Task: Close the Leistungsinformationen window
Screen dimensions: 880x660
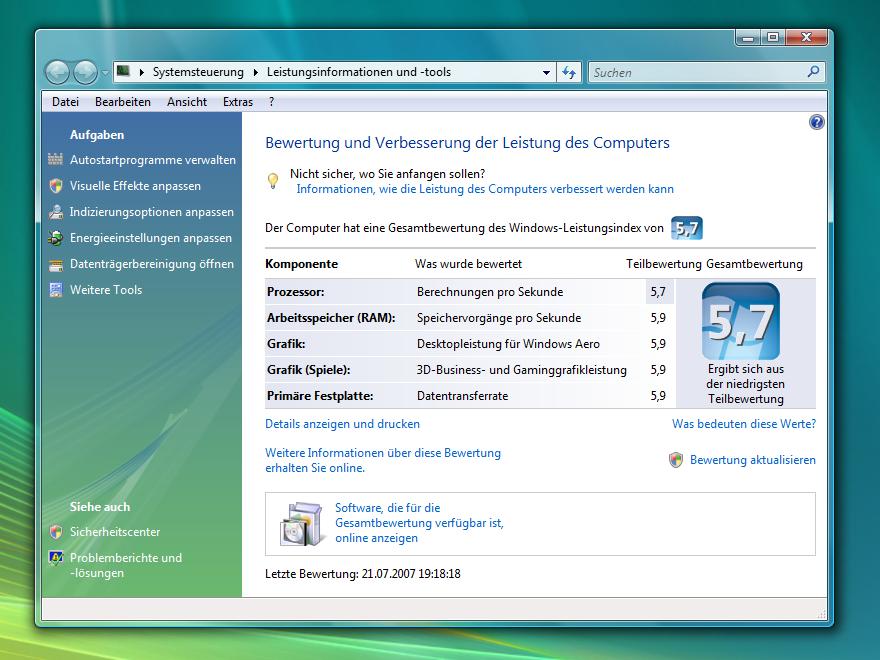Action: click(x=806, y=38)
